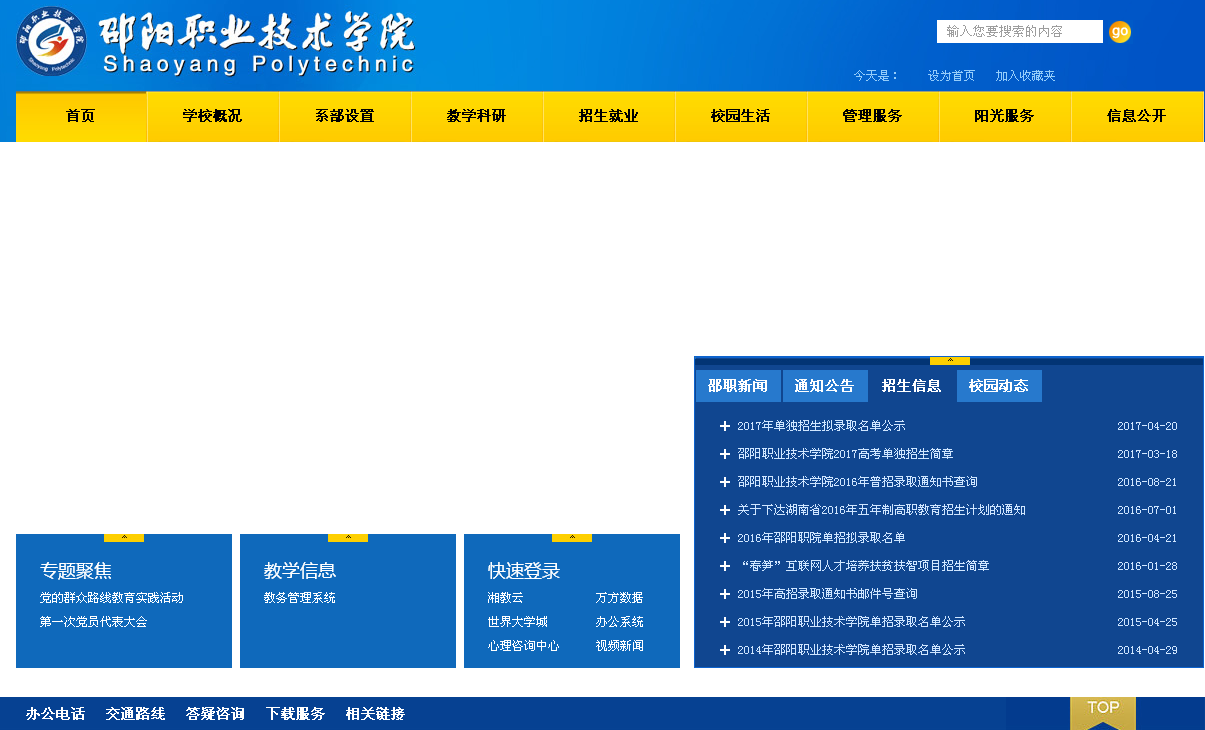The image size is (1205, 730).
Task: Open the 招生就业 navigation menu
Action: [x=608, y=116]
